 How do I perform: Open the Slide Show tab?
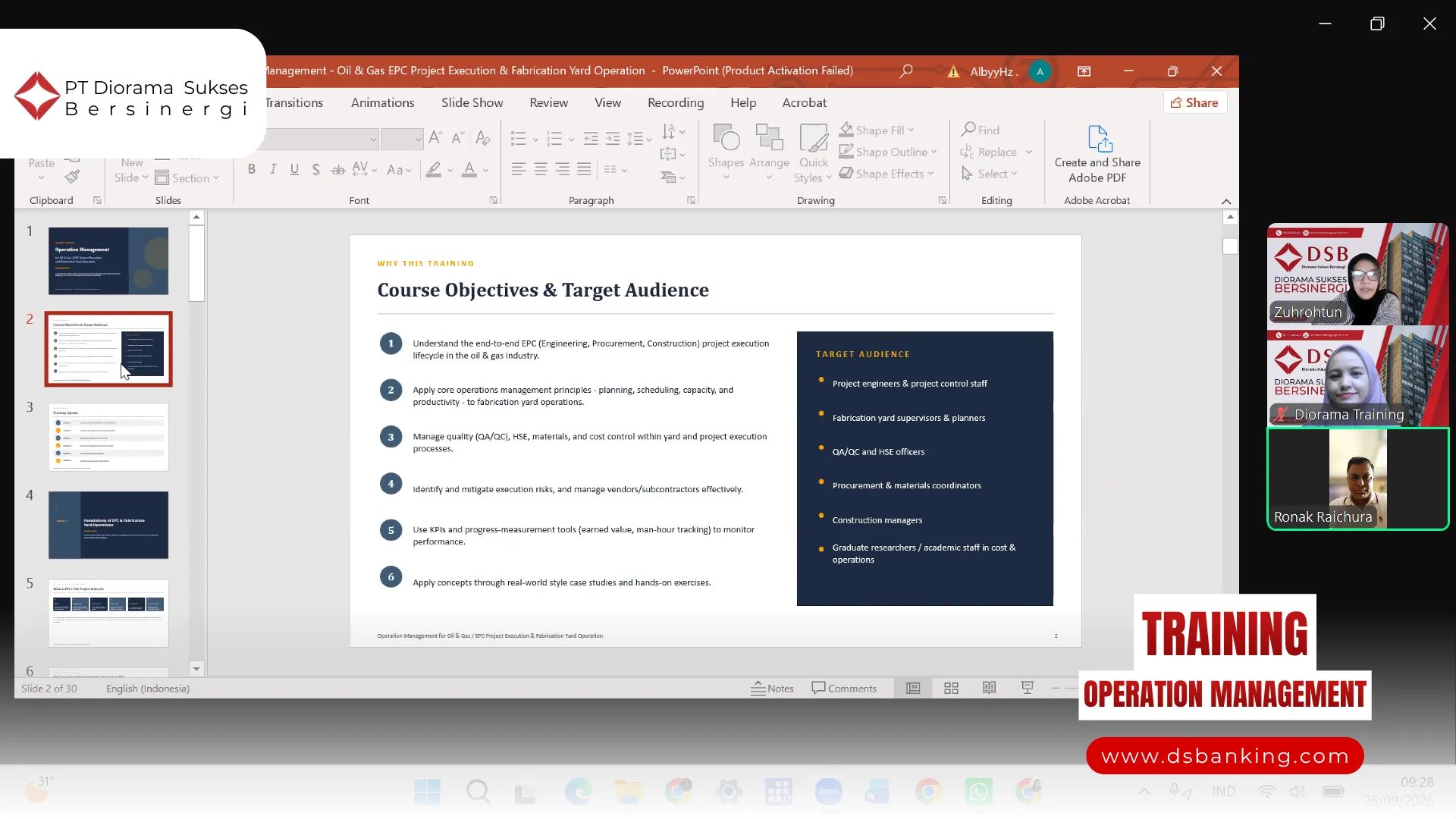(472, 102)
